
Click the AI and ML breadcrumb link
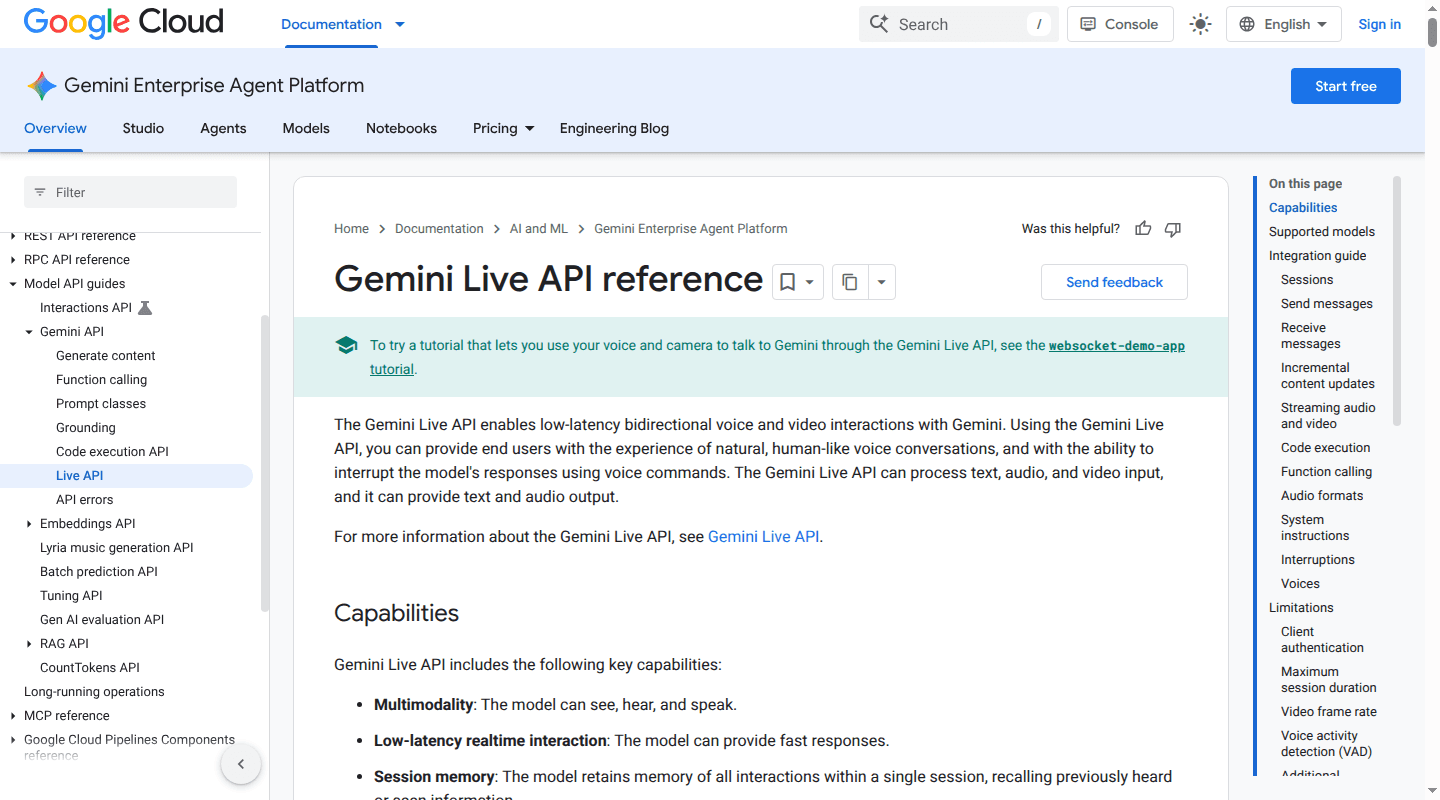(539, 229)
